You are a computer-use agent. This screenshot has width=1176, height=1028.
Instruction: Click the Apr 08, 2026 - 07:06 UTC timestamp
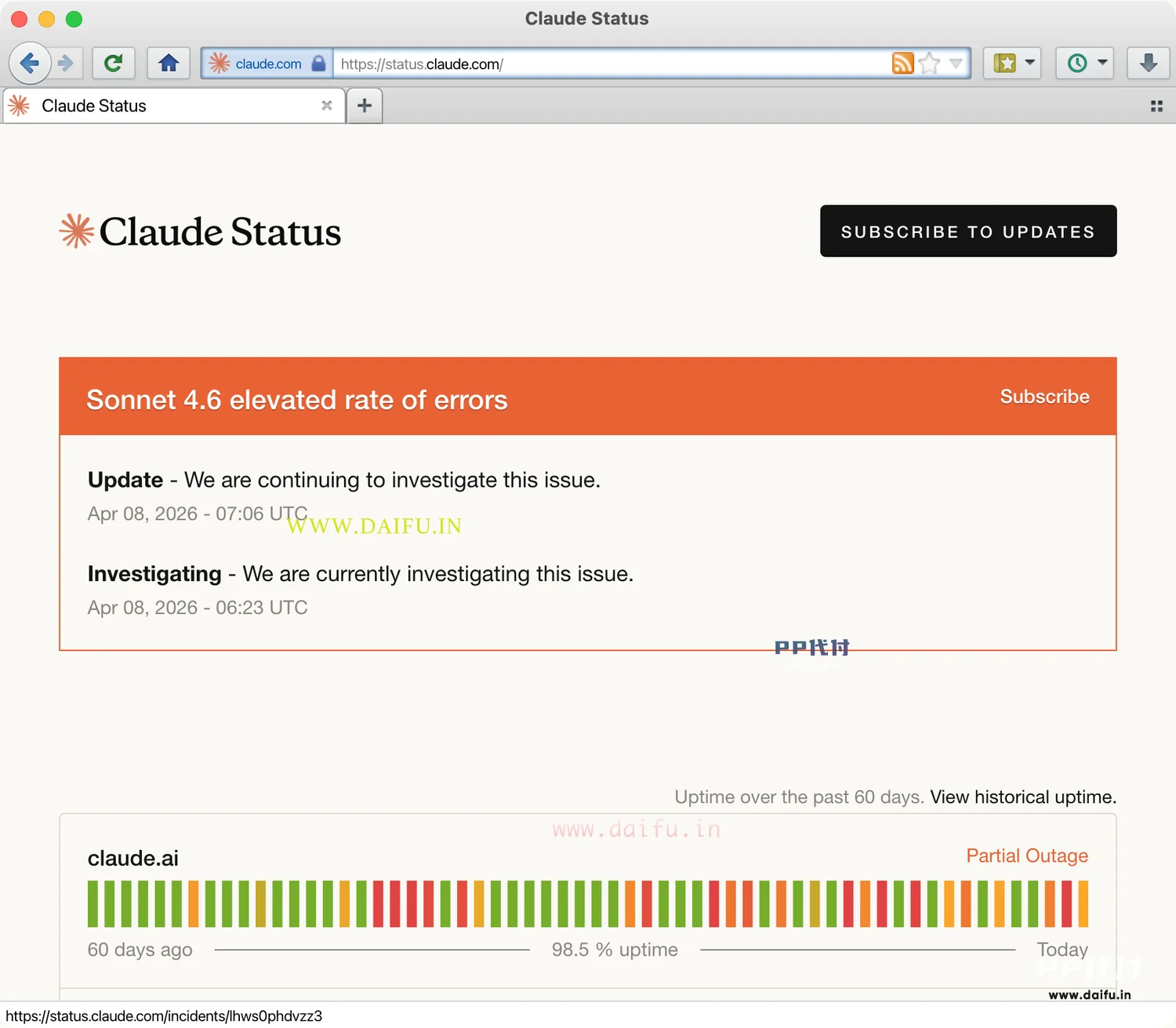click(x=198, y=514)
